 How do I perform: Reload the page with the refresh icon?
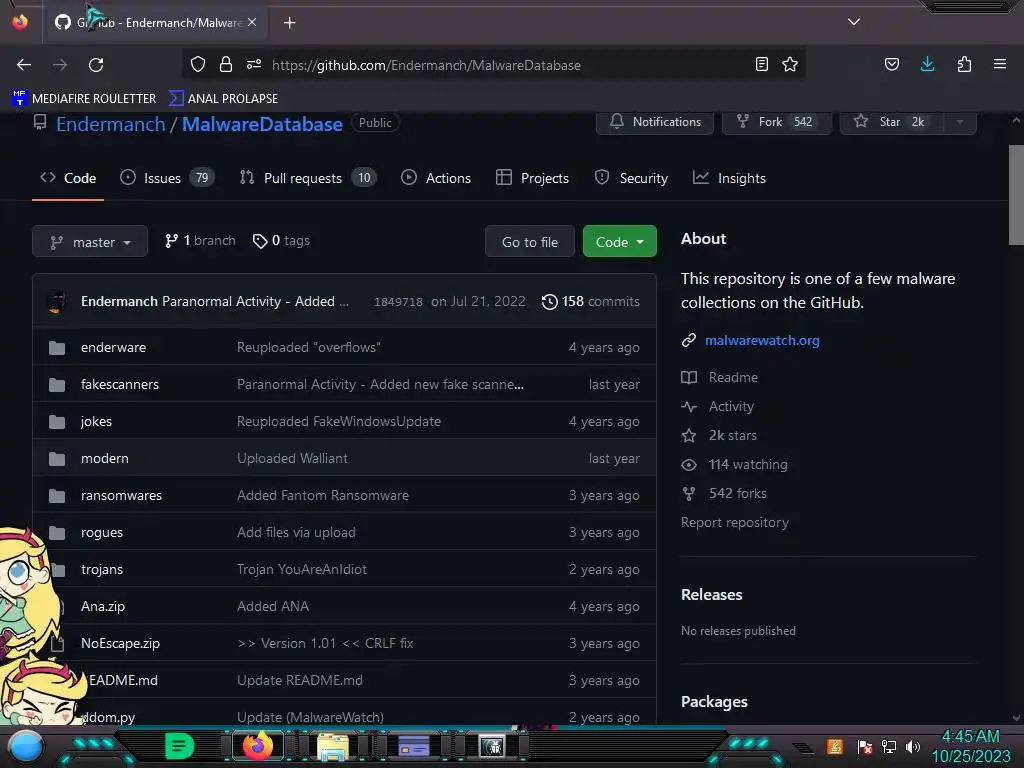click(96, 65)
